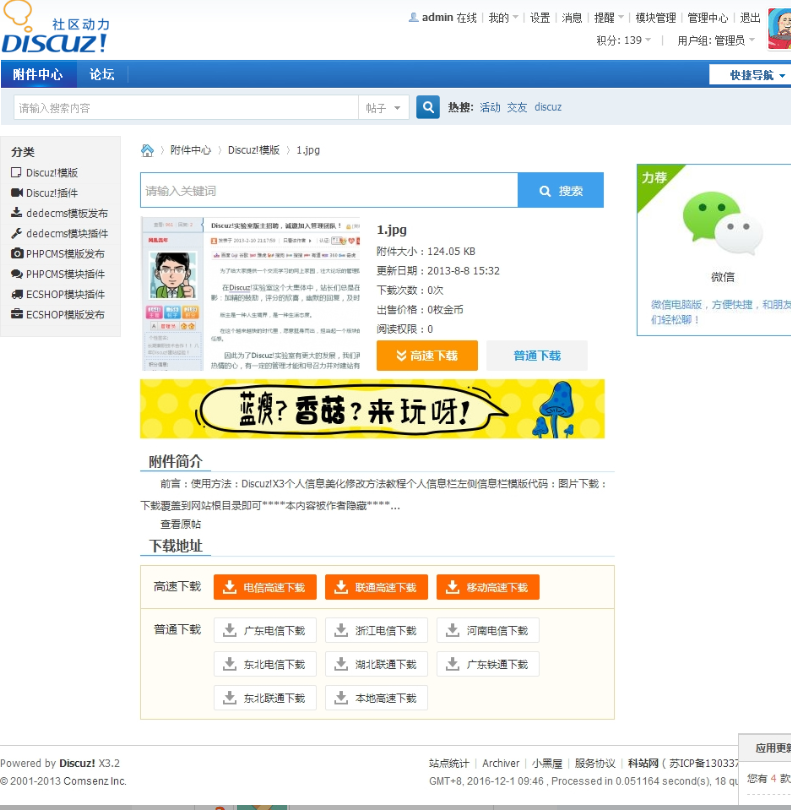Screen dimensions: 791x810
Task: Click the 1.jpg attachment preview thumbnail
Action: pyautogui.click(x=250, y=293)
